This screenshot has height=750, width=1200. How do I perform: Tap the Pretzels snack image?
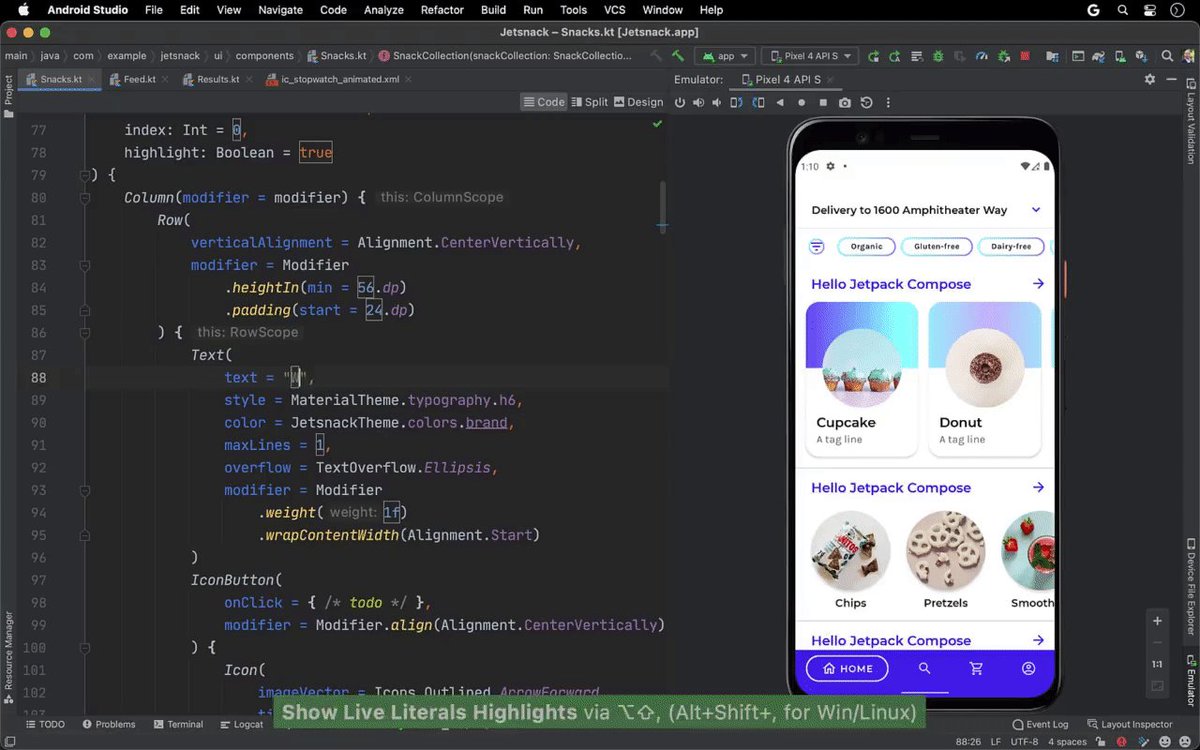(945, 550)
